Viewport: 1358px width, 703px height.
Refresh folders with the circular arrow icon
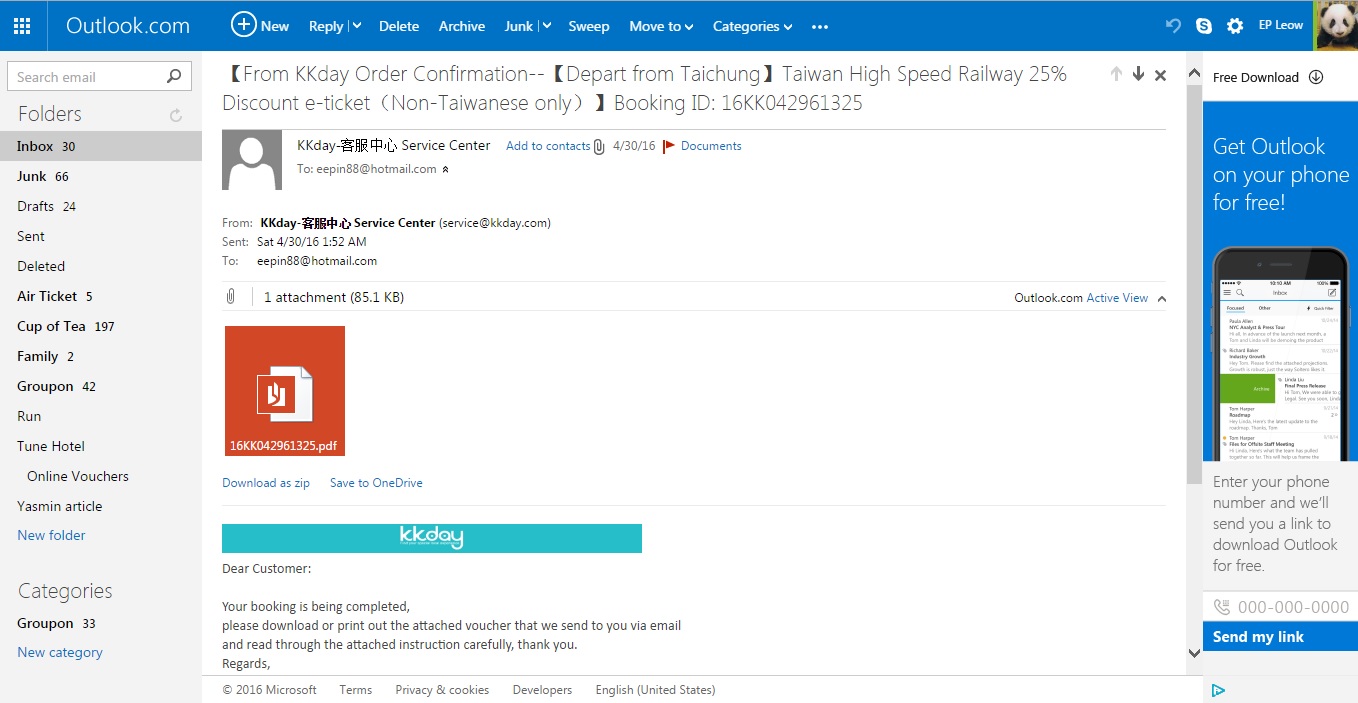click(x=176, y=116)
